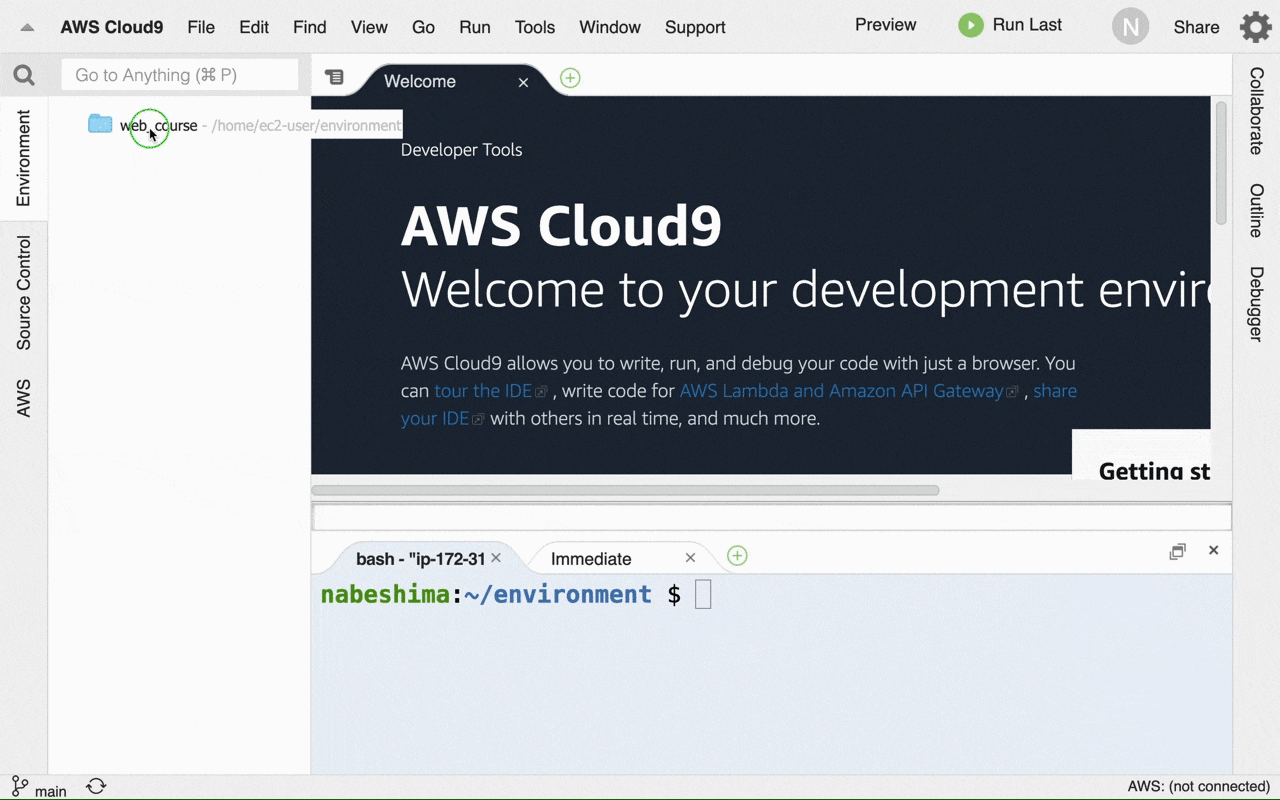Close the Welcome tab
The image size is (1280, 800).
pos(523,82)
